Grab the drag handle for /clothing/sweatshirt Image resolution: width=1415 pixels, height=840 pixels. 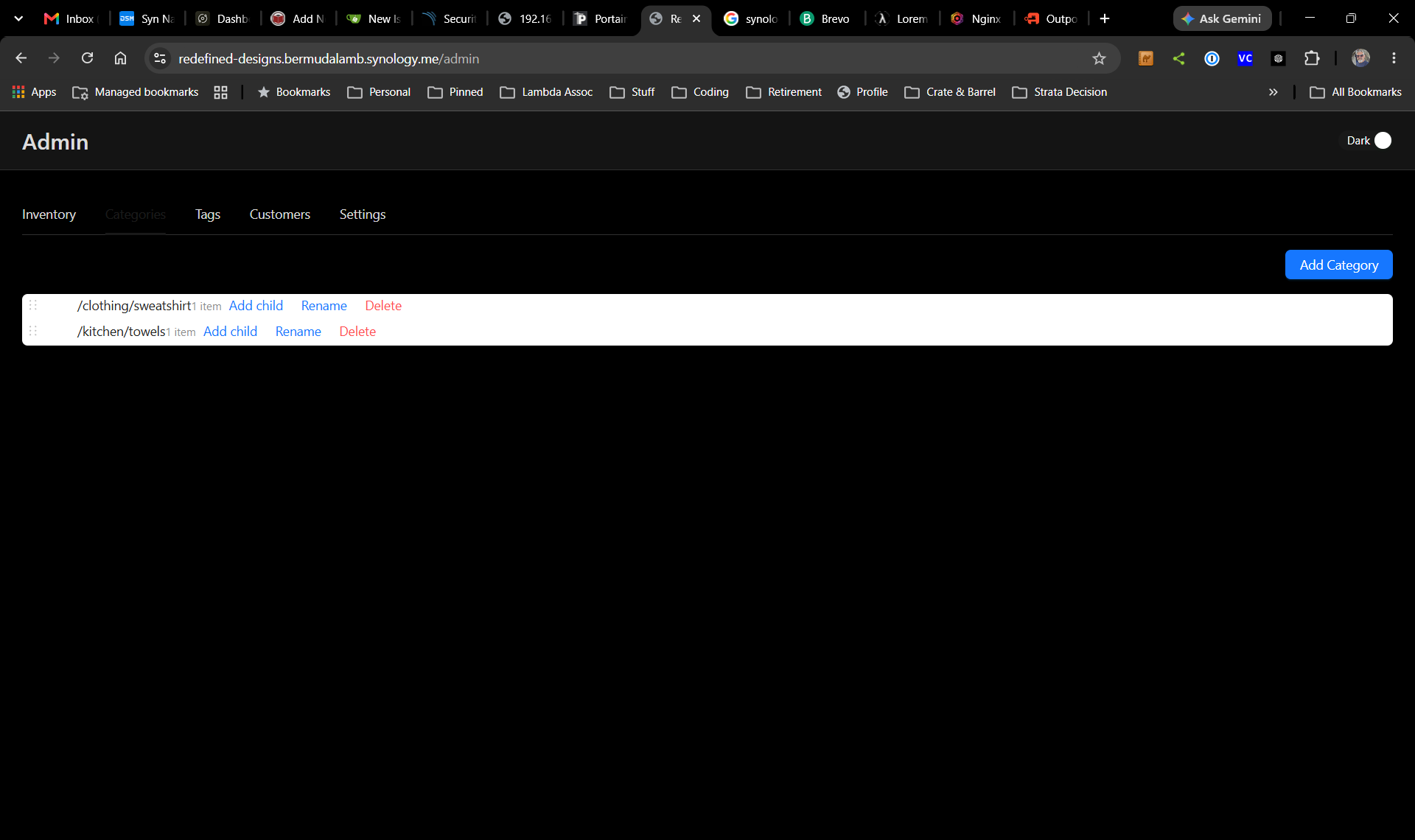tap(33, 305)
